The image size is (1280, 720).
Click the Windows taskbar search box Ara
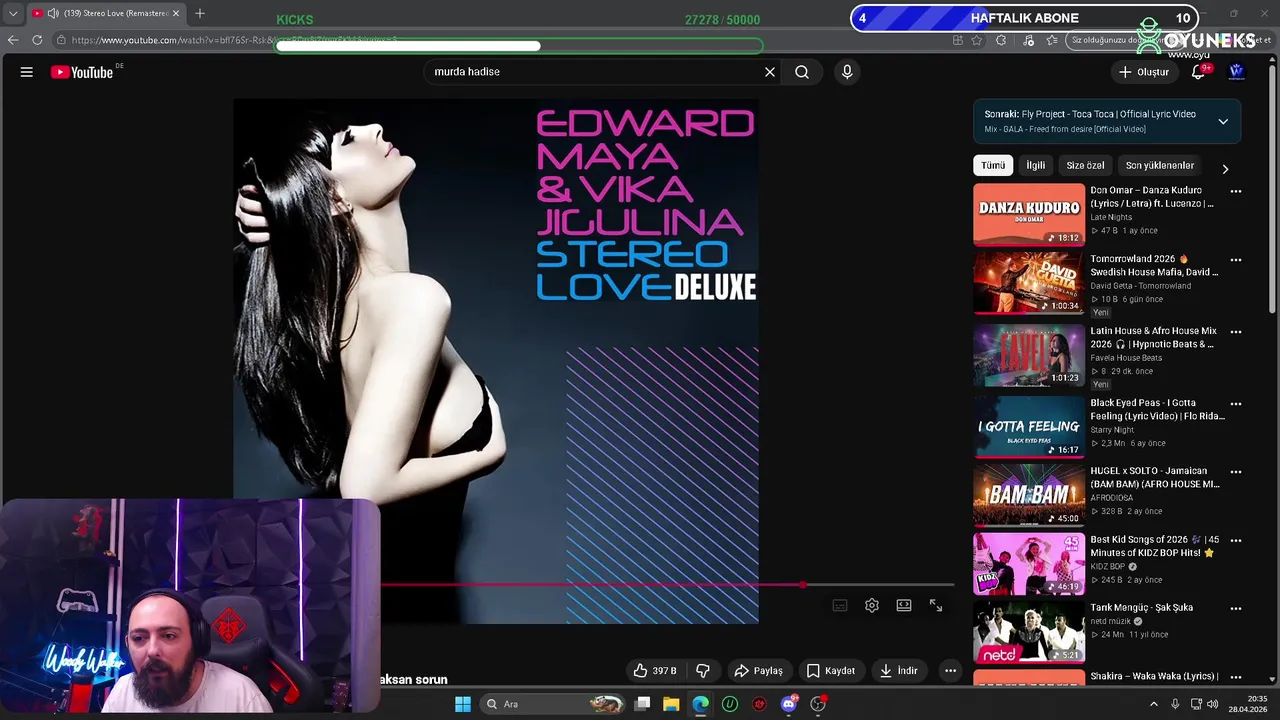pos(553,704)
